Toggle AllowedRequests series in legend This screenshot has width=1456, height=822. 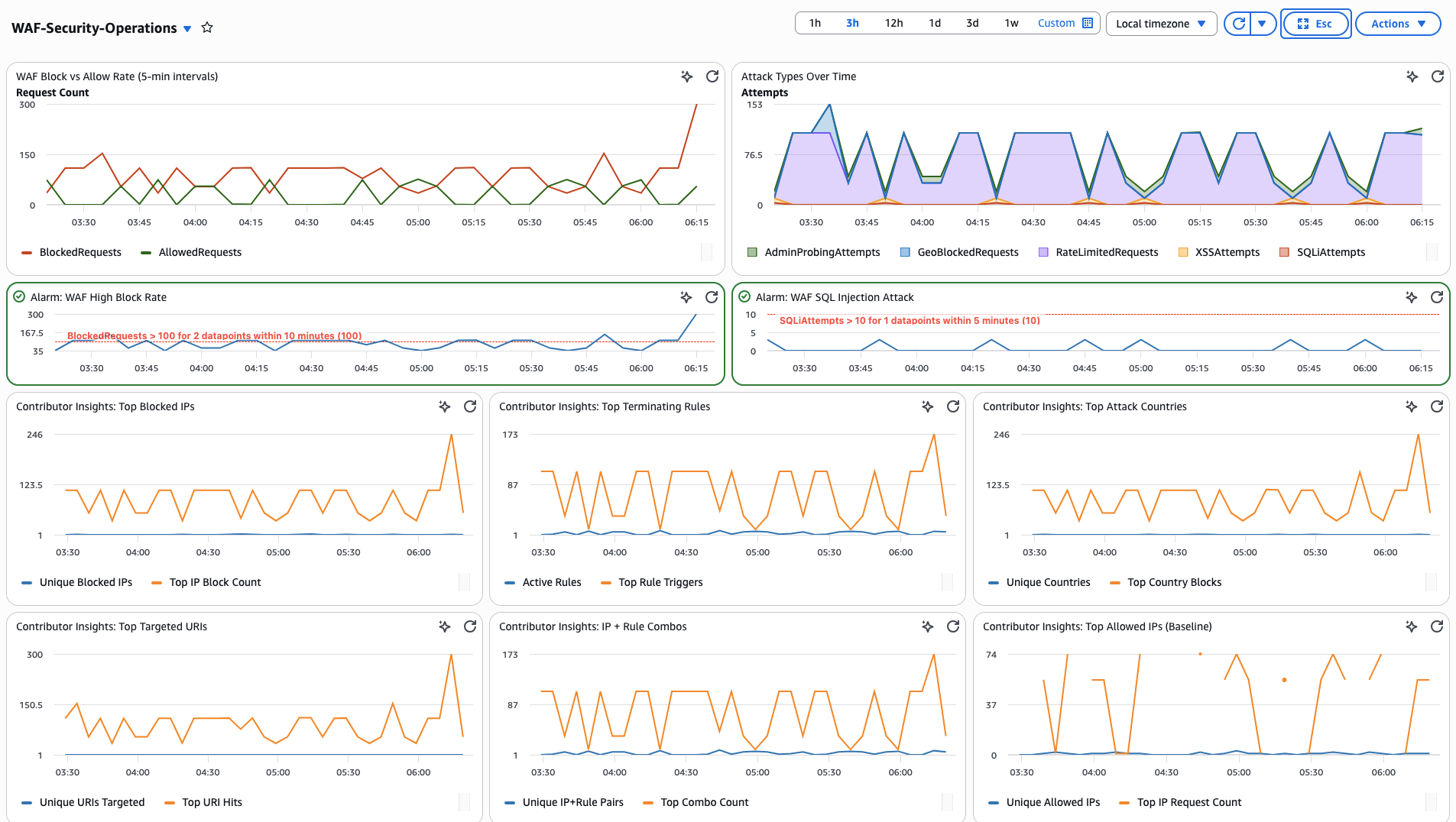click(x=191, y=252)
